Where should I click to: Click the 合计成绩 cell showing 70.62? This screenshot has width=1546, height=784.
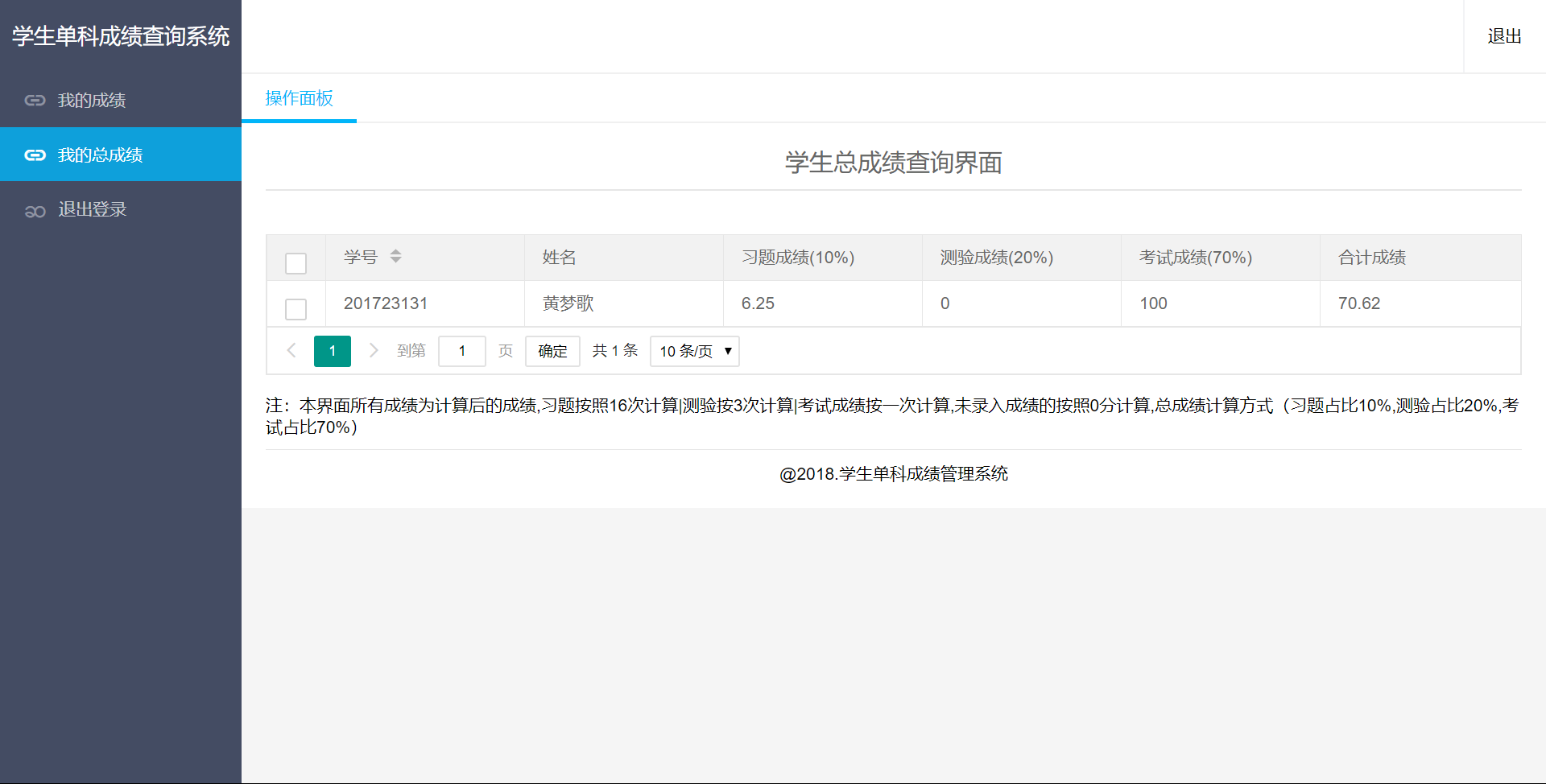[x=1358, y=303]
